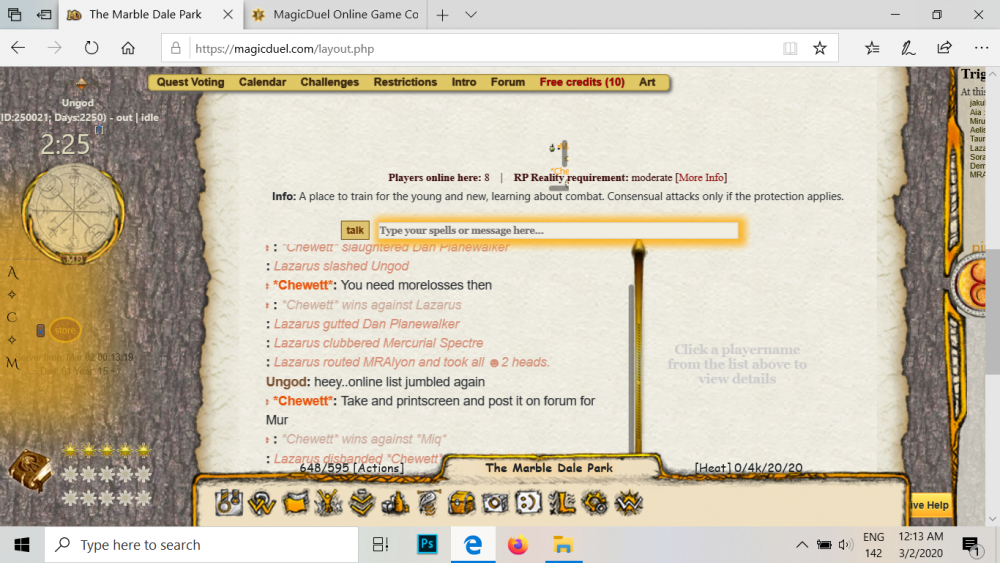1000x563 pixels.
Task: Open the golden flag icon in bottom toolbar
Action: [x=295, y=503]
